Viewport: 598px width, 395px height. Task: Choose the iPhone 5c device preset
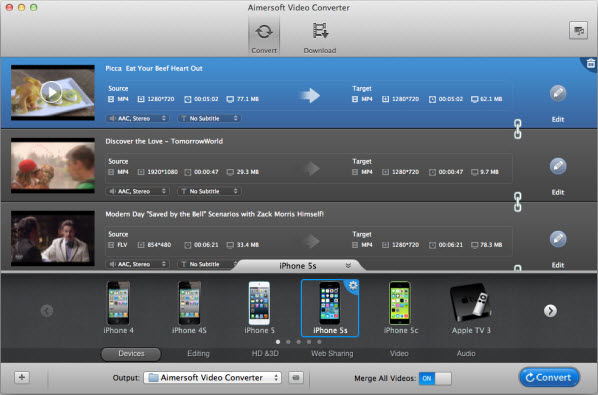[x=400, y=308]
